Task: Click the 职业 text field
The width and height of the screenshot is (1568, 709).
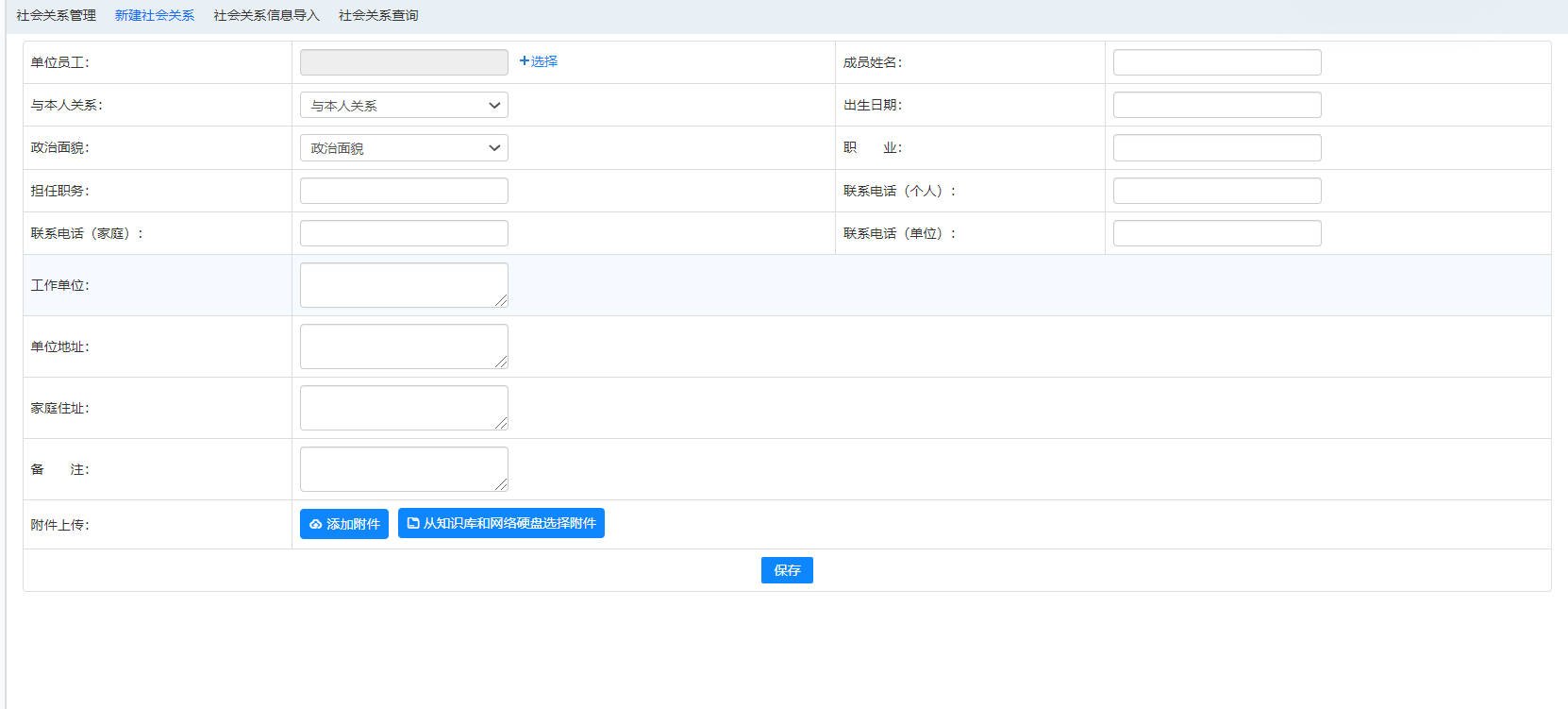Action: 1217,148
